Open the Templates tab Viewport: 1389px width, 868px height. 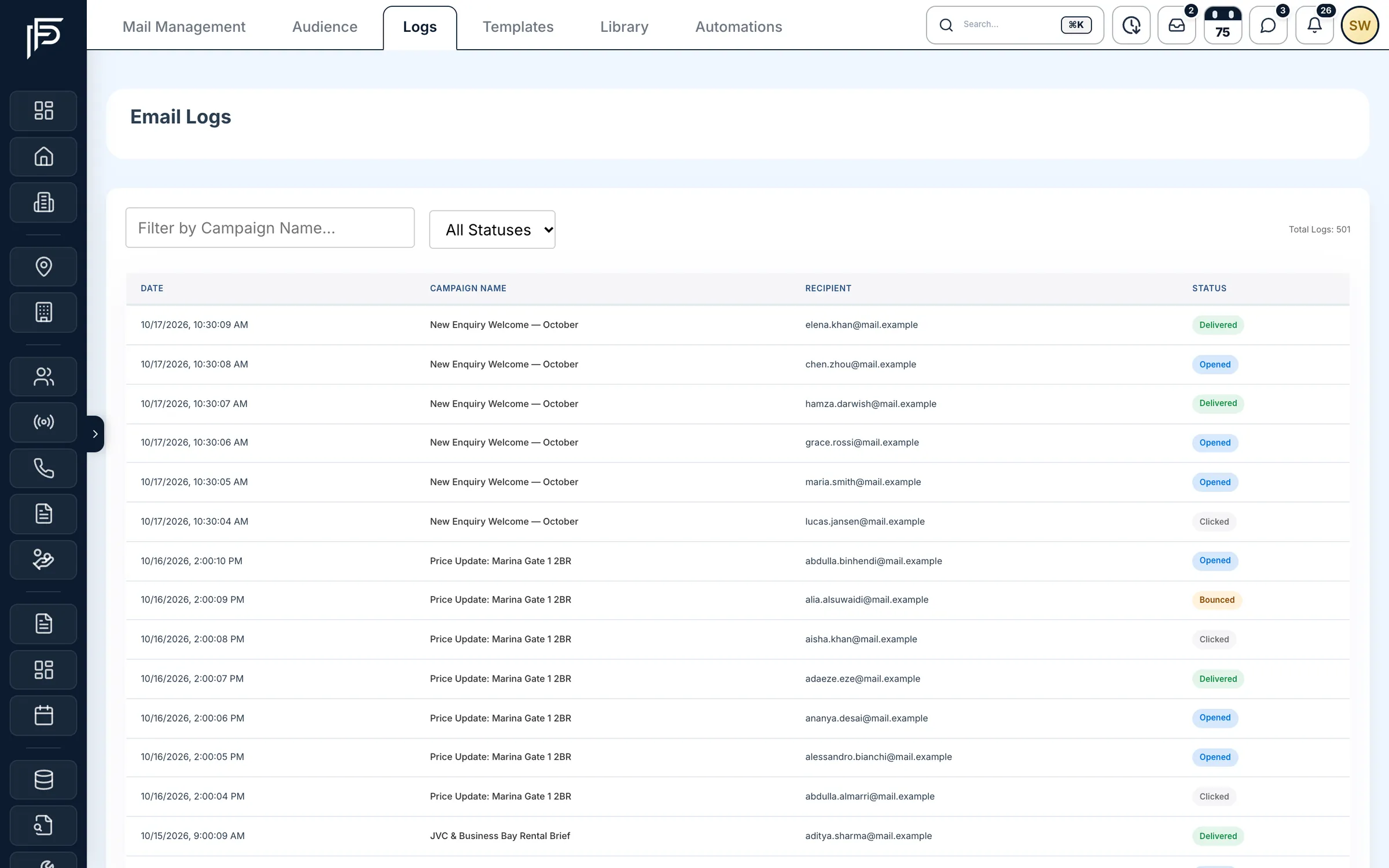coord(518,27)
